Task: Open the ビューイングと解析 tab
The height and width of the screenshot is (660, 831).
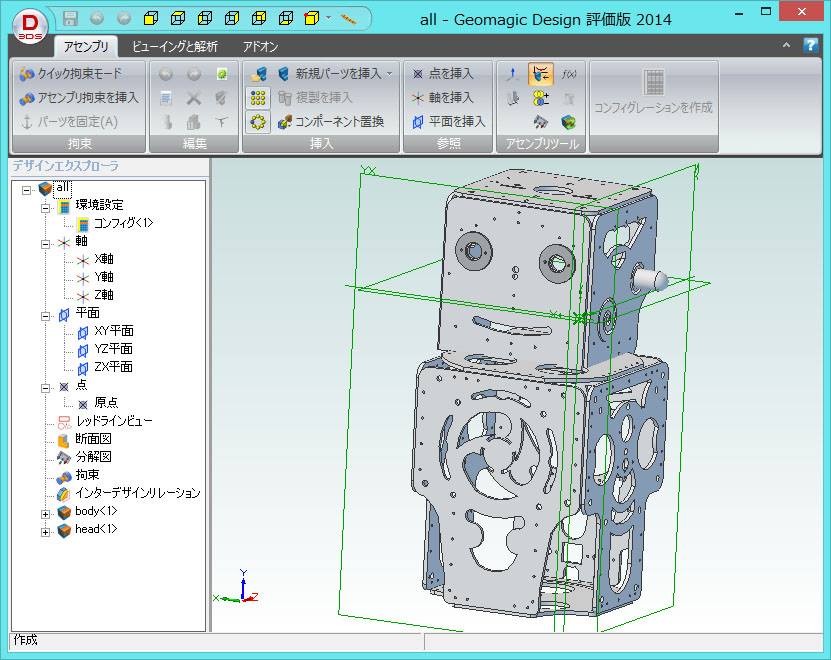Action: point(175,47)
